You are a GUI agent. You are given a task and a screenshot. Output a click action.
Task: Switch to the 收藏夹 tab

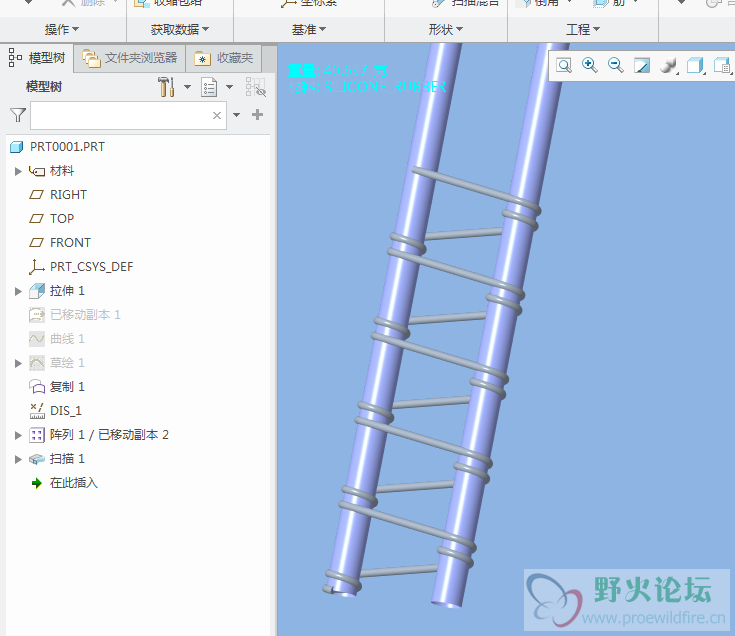coord(224,58)
